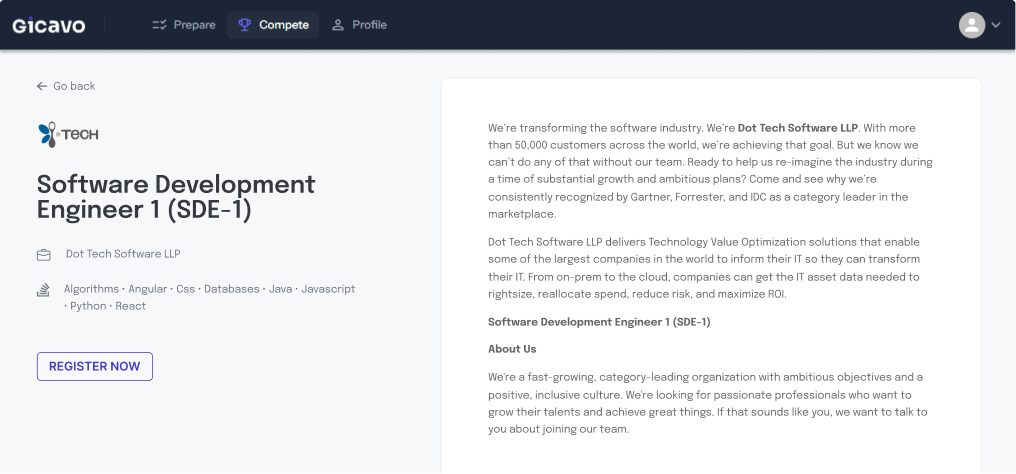The width and height of the screenshot is (1016, 474).
Task: Click the skills stack icon
Action: [x=43, y=290]
